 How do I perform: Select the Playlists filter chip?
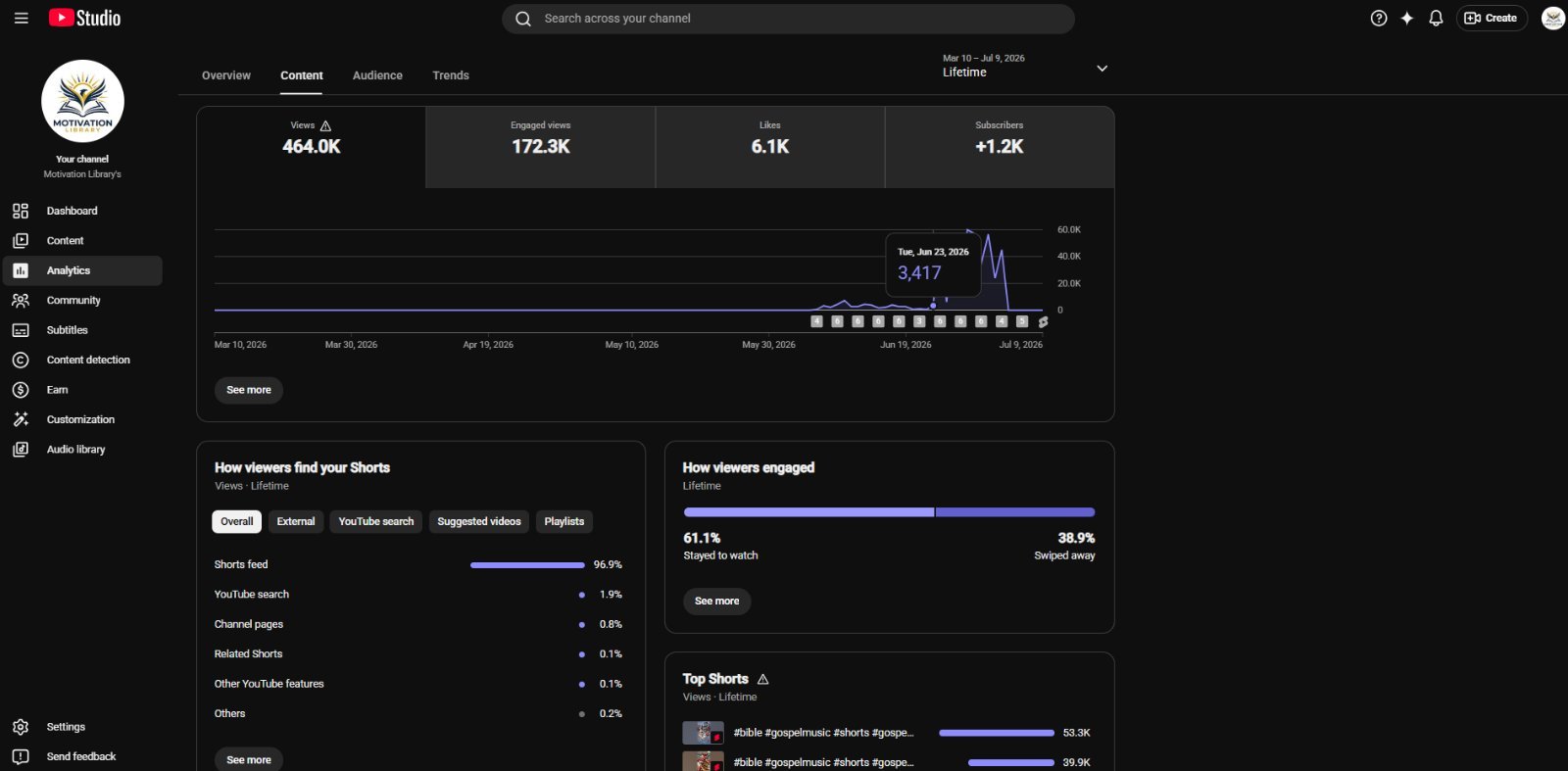[564, 522]
